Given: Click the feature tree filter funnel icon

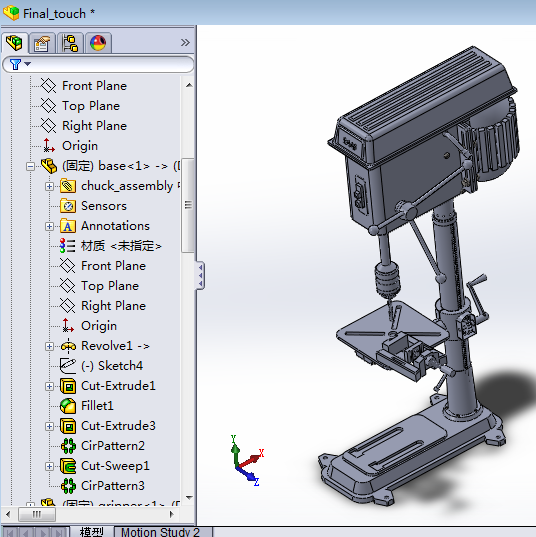Looking at the screenshot, I should [x=15, y=64].
